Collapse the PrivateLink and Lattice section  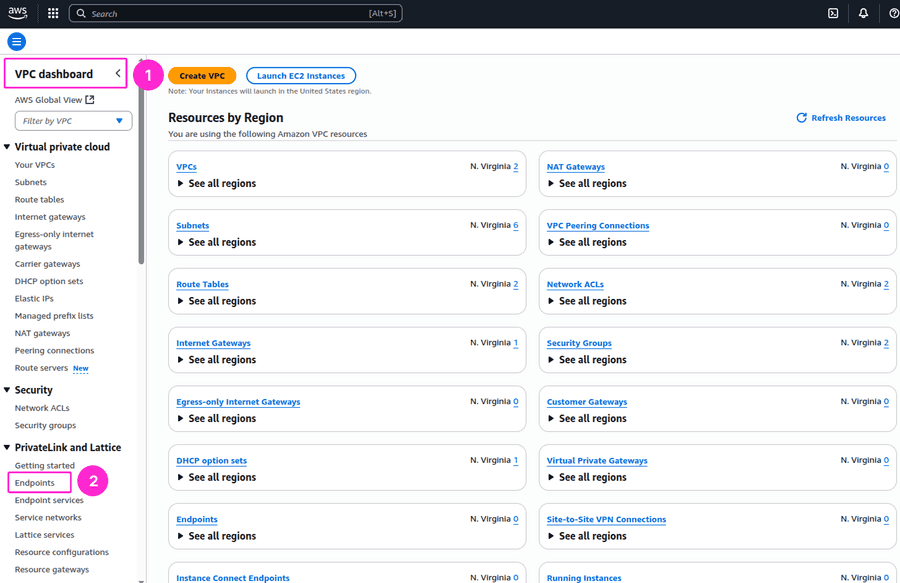pos(8,447)
